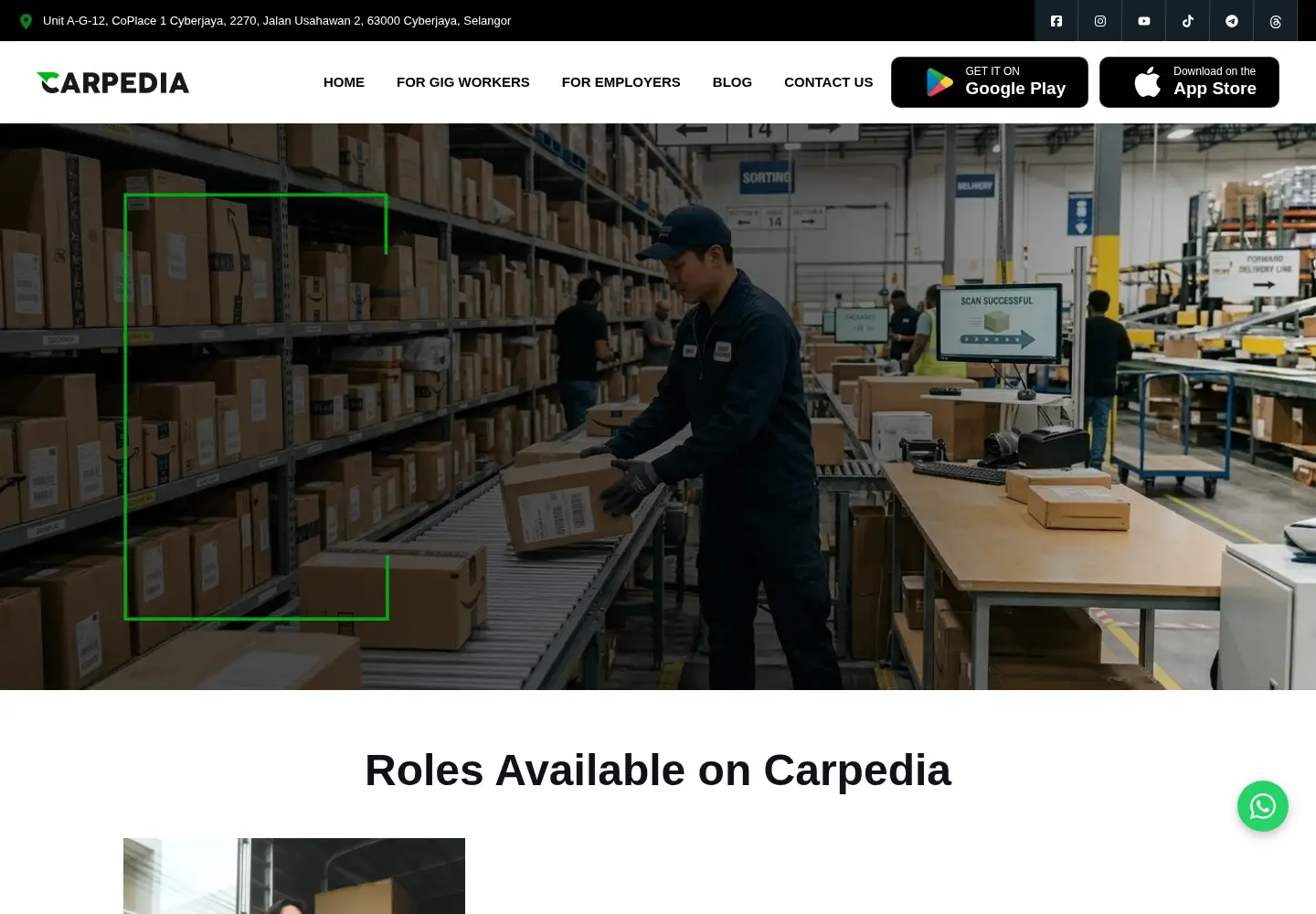This screenshot has width=1316, height=914.
Task: Open the Telegram social icon
Action: coord(1232,21)
